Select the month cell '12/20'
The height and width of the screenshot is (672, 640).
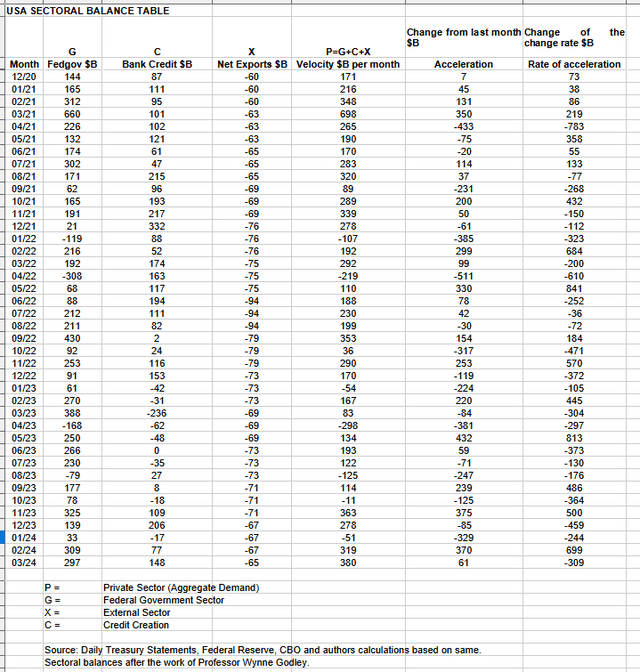tap(24, 77)
